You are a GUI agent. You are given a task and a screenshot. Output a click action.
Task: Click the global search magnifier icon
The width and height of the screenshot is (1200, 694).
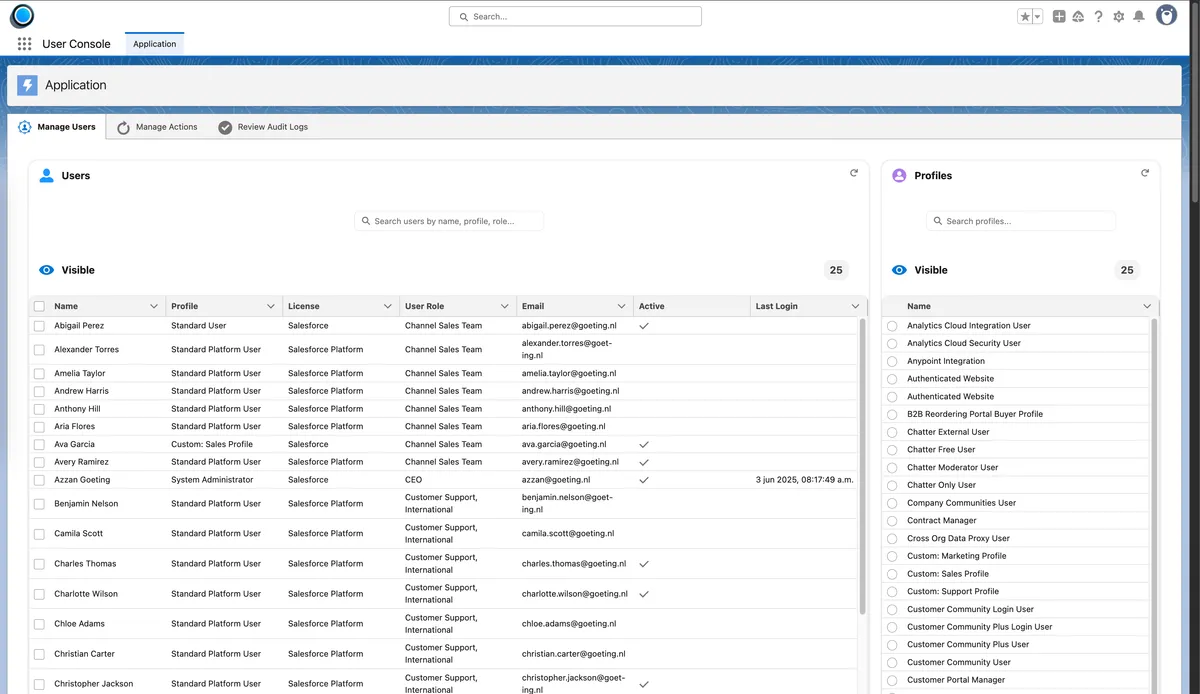click(464, 17)
